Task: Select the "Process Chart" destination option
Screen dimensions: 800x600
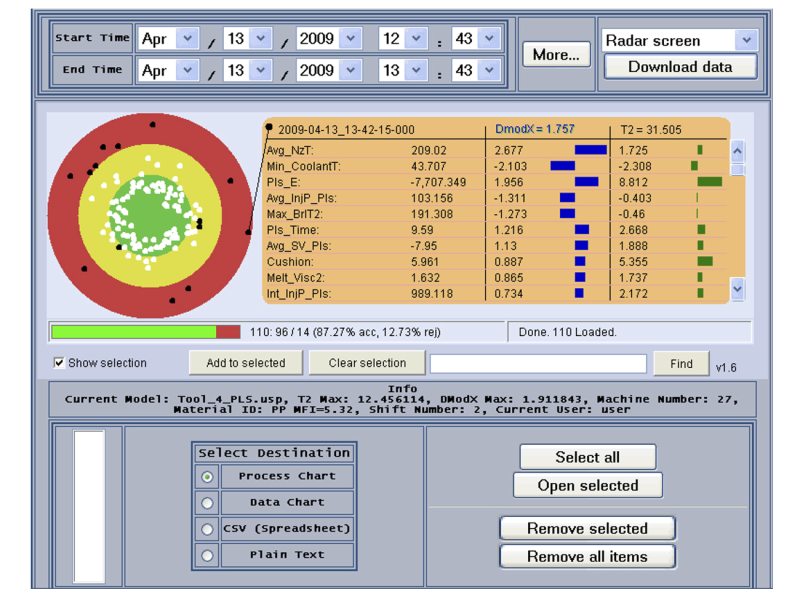Action: pos(208,477)
